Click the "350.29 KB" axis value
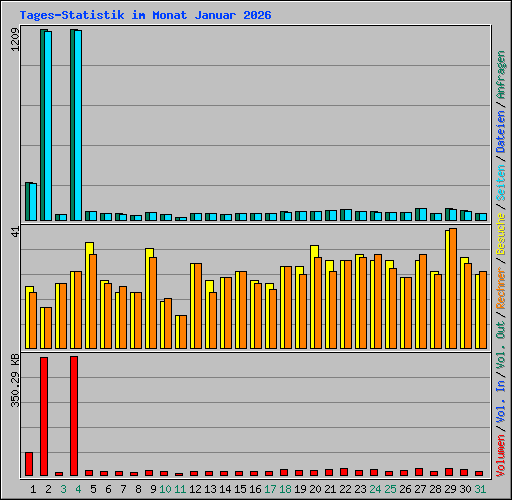This screenshot has height=500, width=512. click(x=15, y=381)
